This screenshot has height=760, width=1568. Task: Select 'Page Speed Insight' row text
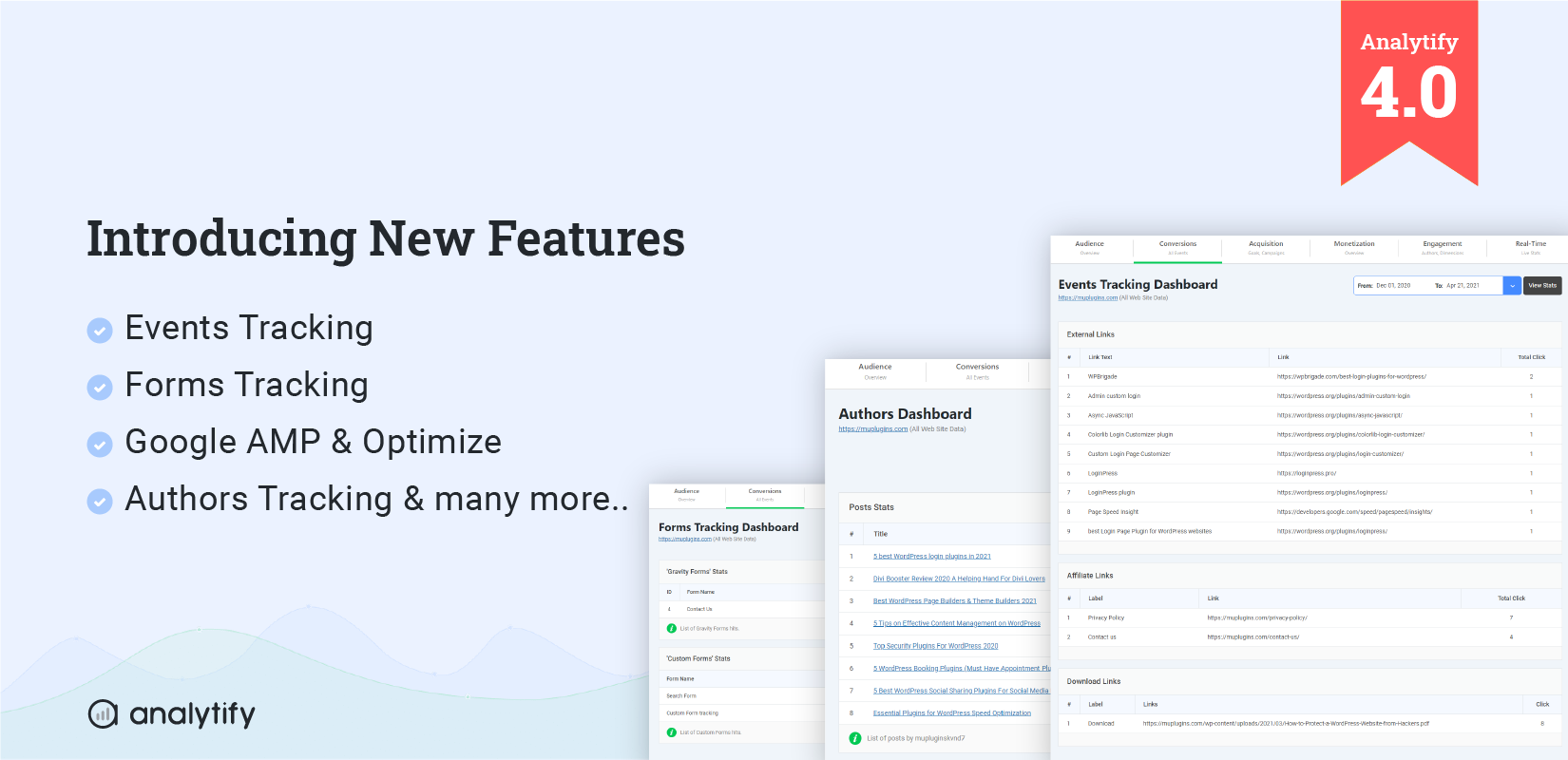[1113, 512]
